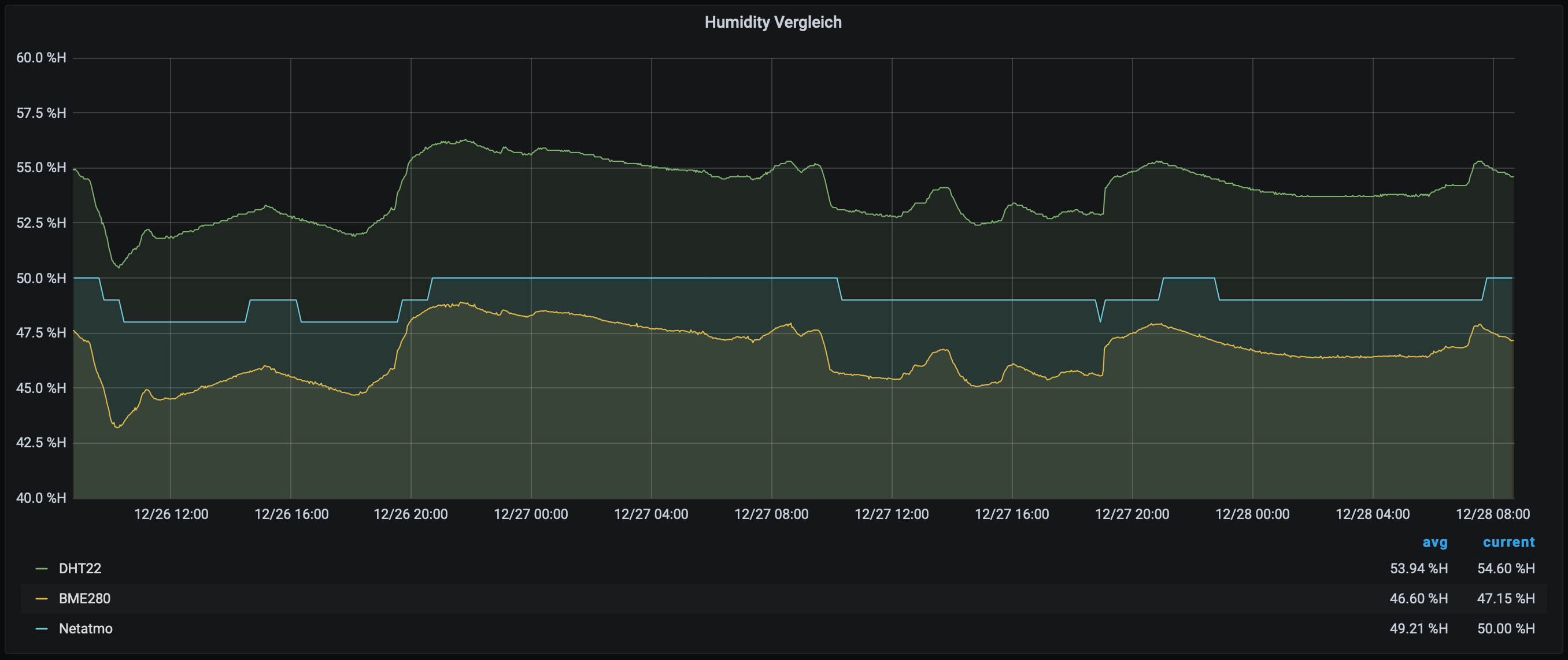Viewport: 1568px width, 660px height.
Task: Click the 12/27 00:00 time axis label
Action: point(531,514)
